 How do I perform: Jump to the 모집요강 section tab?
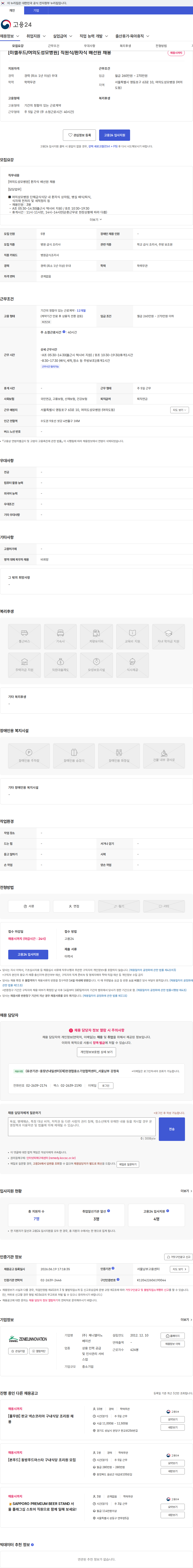pyautogui.click(x=18, y=46)
